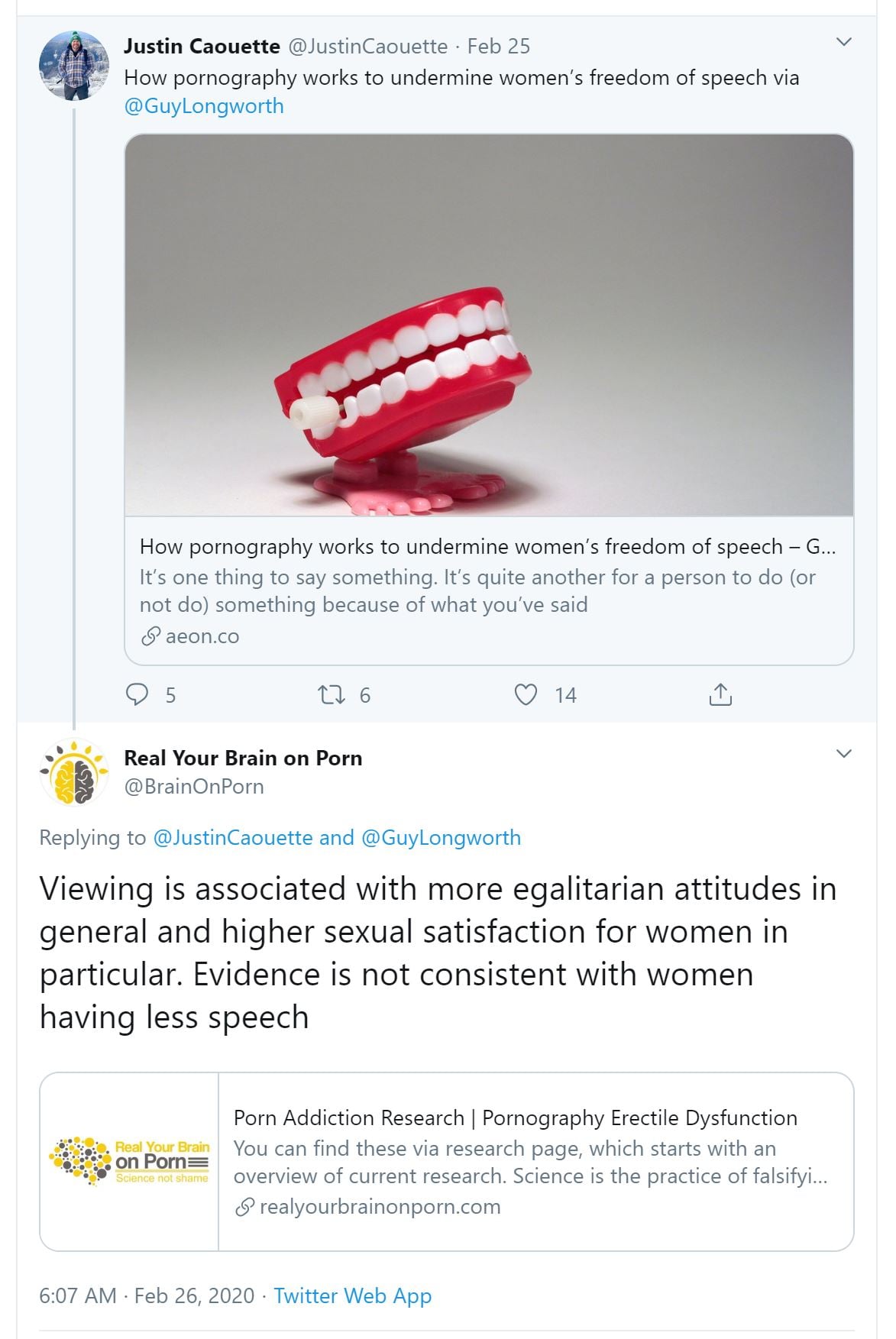Viewport: 896px width, 1339px height.
Task: Expand the chevron menu on BrainOnPorn's reply
Action: [844, 754]
